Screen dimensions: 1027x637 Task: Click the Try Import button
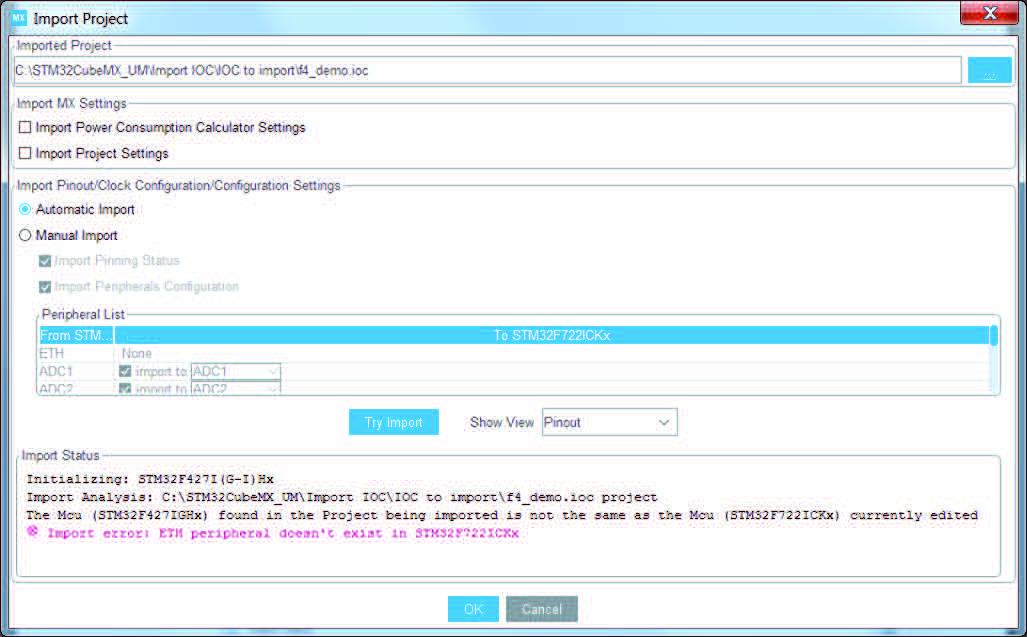tap(394, 422)
